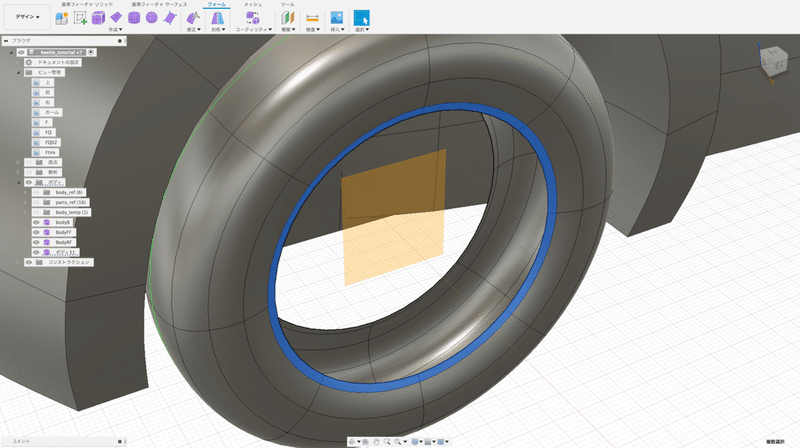Viewport: 800px width, 448px height.
Task: Hide the BodyFF body
Action: pos(36,232)
